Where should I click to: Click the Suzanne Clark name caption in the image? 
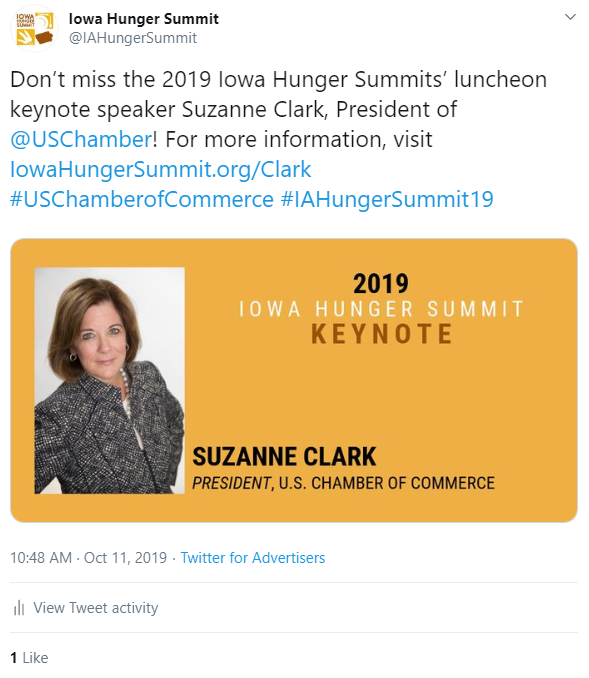(x=284, y=457)
